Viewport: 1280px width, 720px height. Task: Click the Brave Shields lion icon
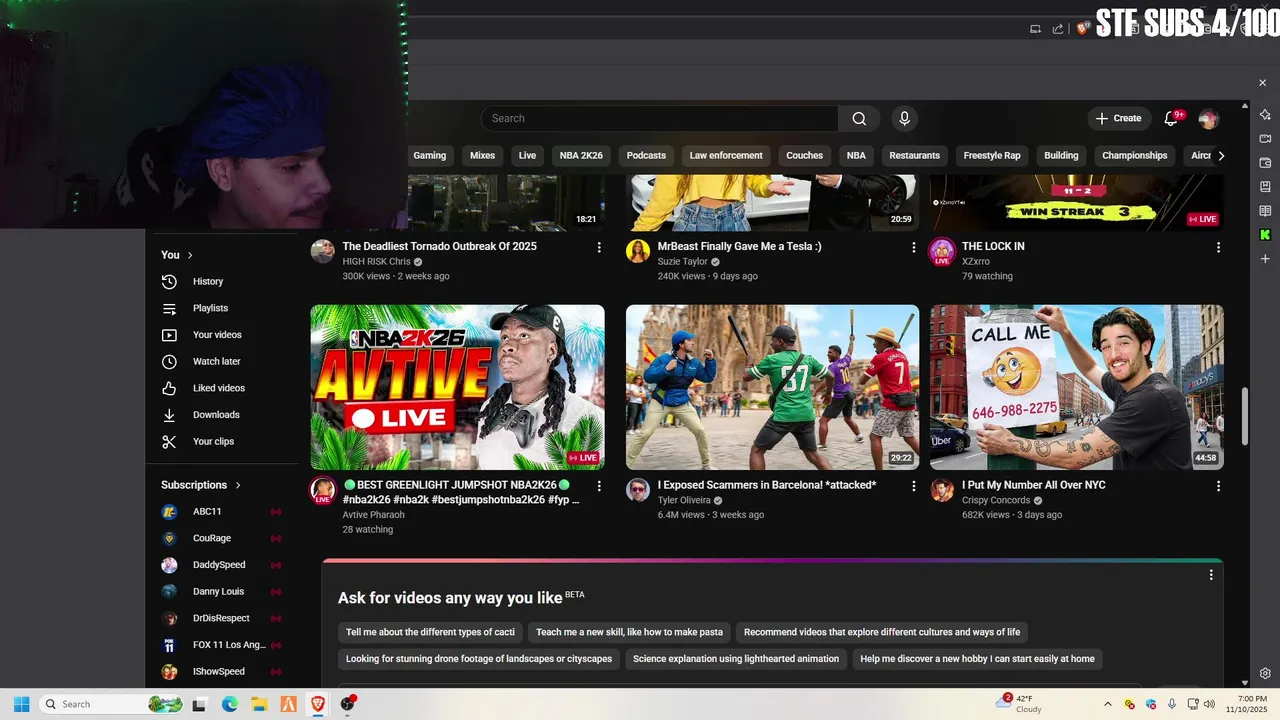[x=1082, y=29]
